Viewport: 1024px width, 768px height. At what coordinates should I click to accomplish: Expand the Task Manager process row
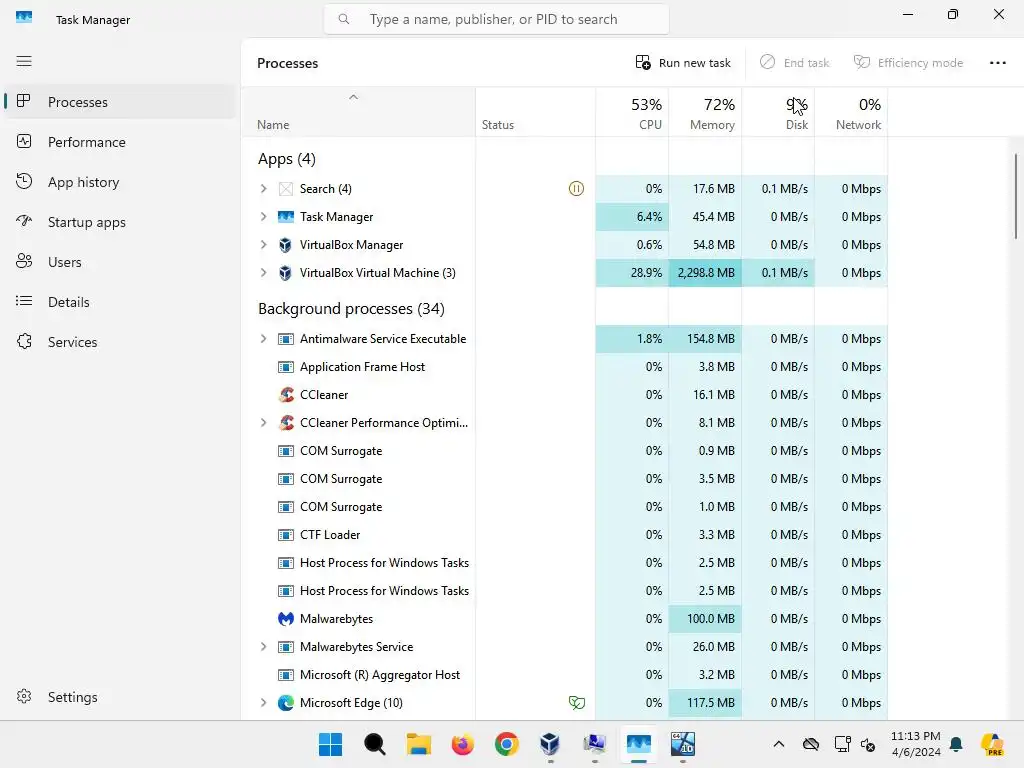(x=263, y=217)
